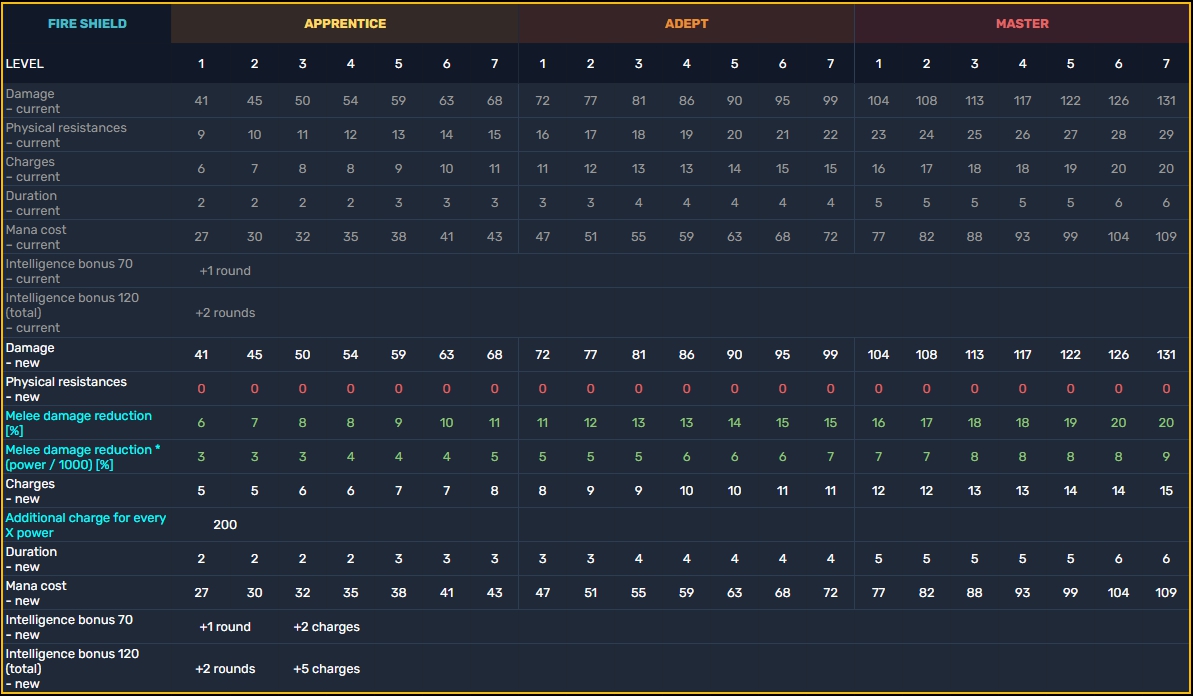Click the 'Duration – new' row label
The width and height of the screenshot is (1193, 696).
(31, 559)
